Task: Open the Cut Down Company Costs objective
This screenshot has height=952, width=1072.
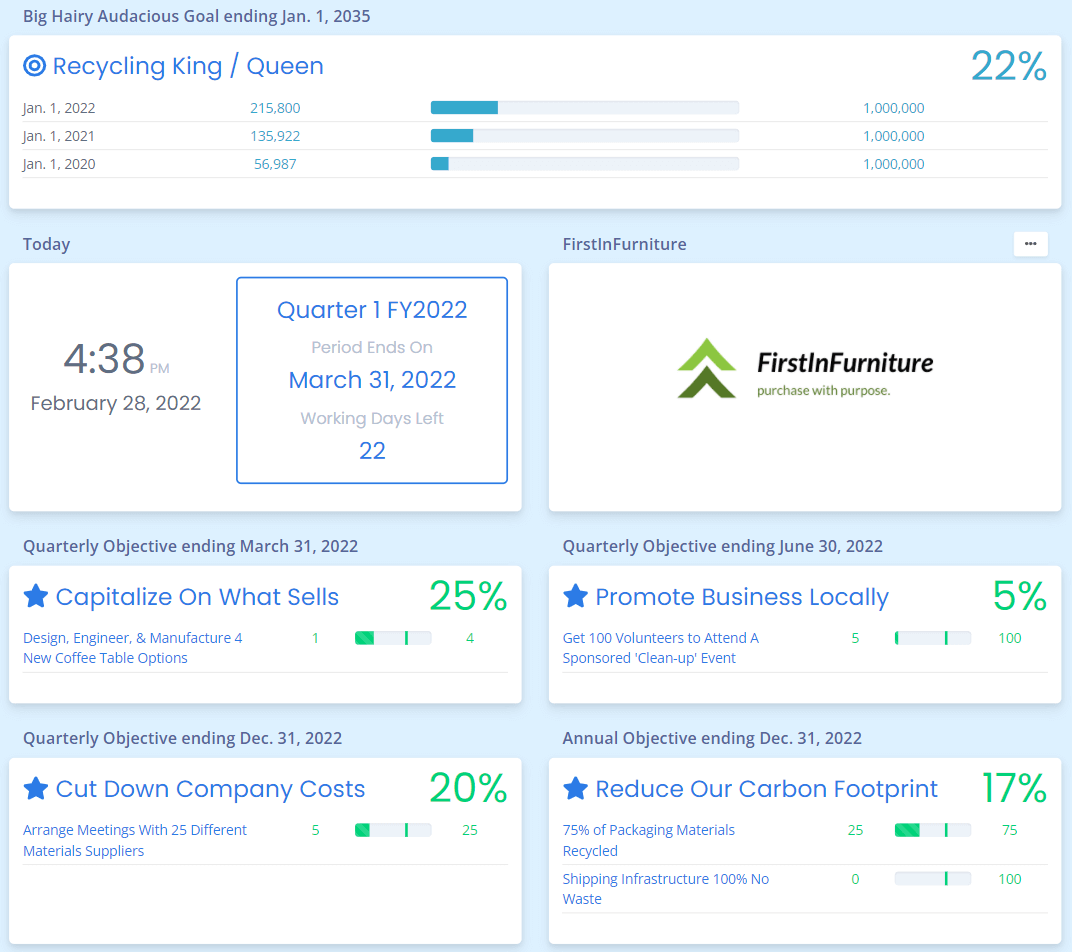Action: [x=210, y=789]
